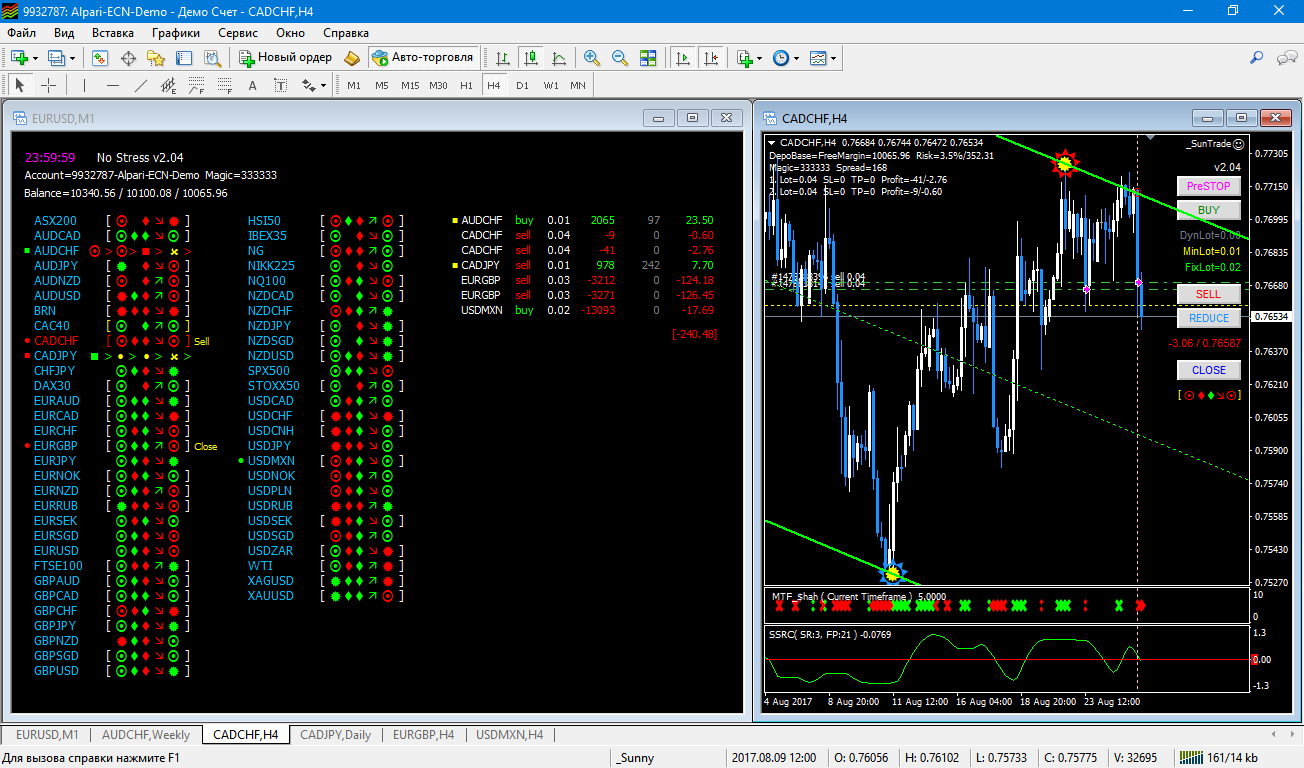The image size is (1304, 768).
Task: Open the Market Watch panel icon
Action: pos(100,58)
